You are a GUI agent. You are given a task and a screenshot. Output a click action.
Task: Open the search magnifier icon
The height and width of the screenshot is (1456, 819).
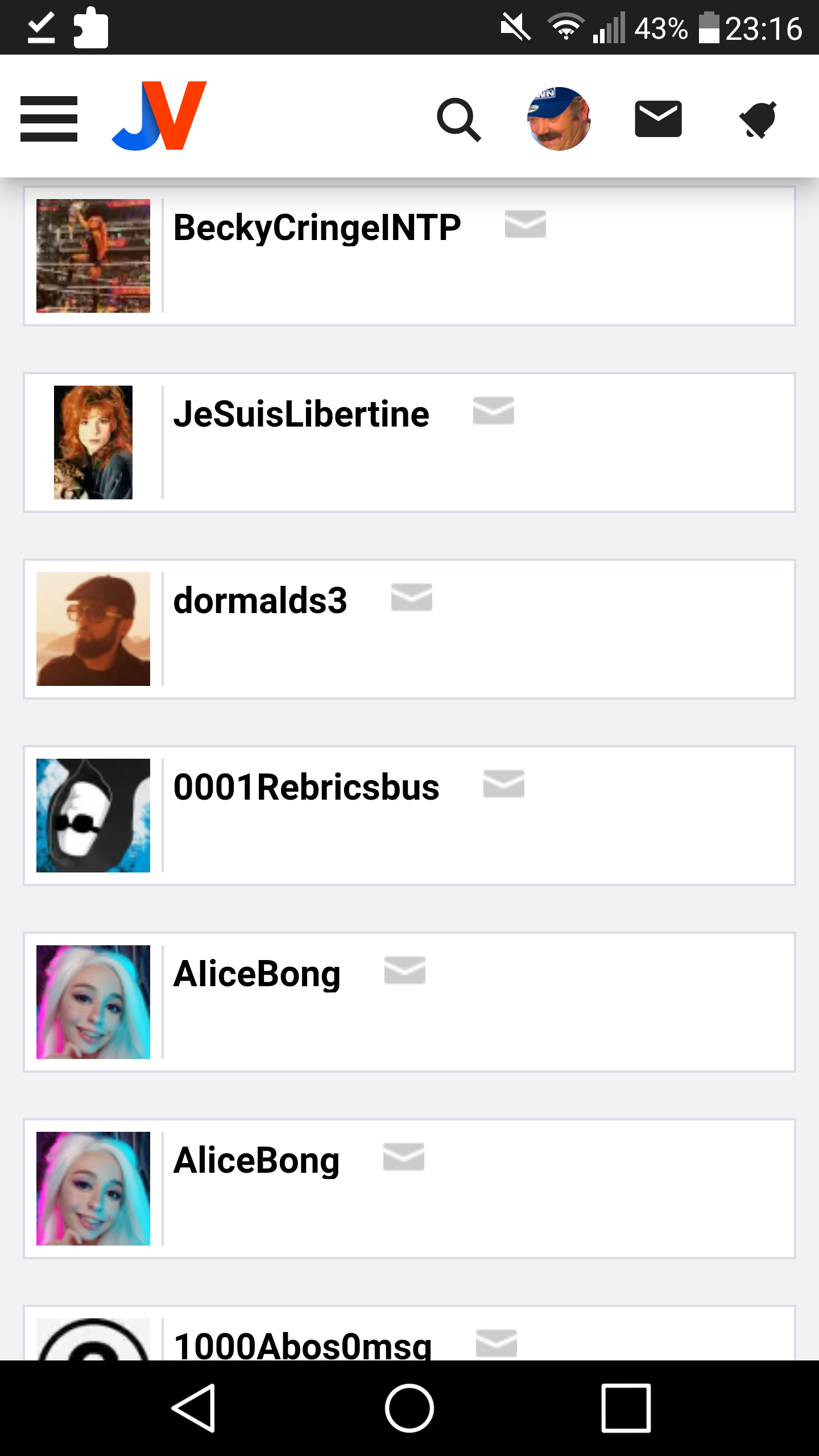(x=459, y=119)
